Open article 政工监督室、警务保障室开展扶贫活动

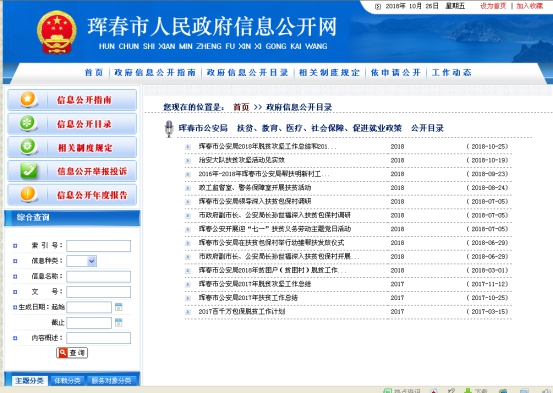(x=255, y=188)
